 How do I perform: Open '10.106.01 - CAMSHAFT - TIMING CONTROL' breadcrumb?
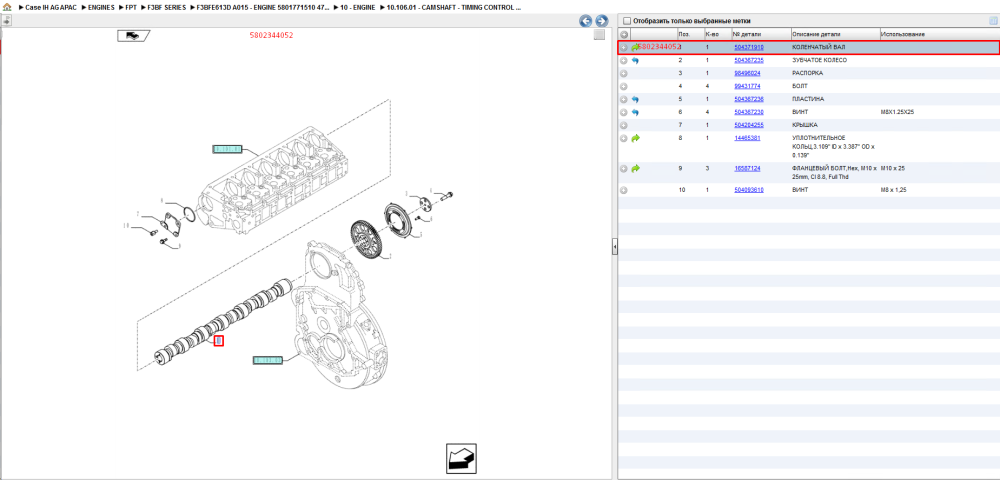(453, 7)
